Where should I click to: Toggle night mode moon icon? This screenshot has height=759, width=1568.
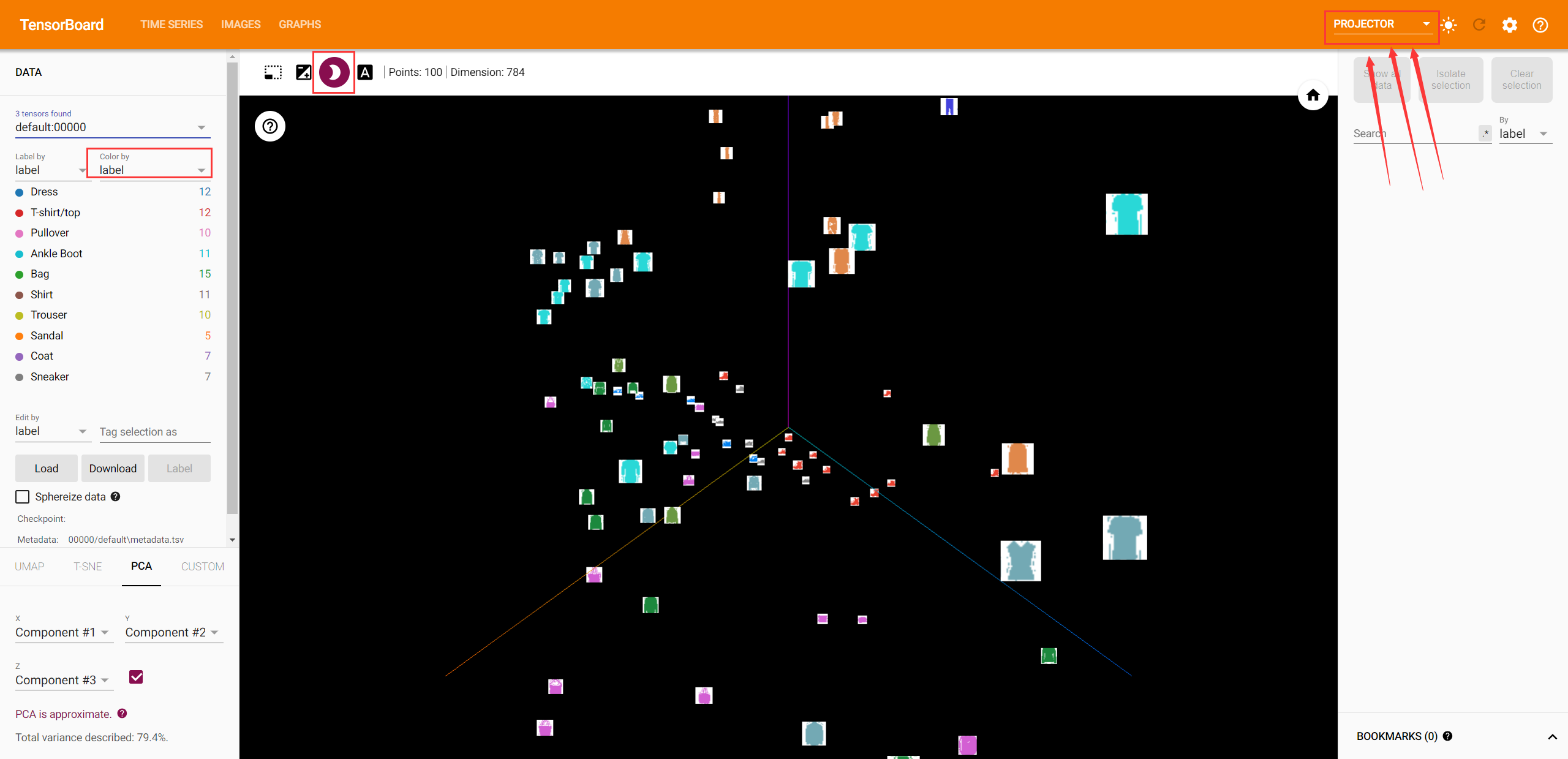click(x=334, y=72)
